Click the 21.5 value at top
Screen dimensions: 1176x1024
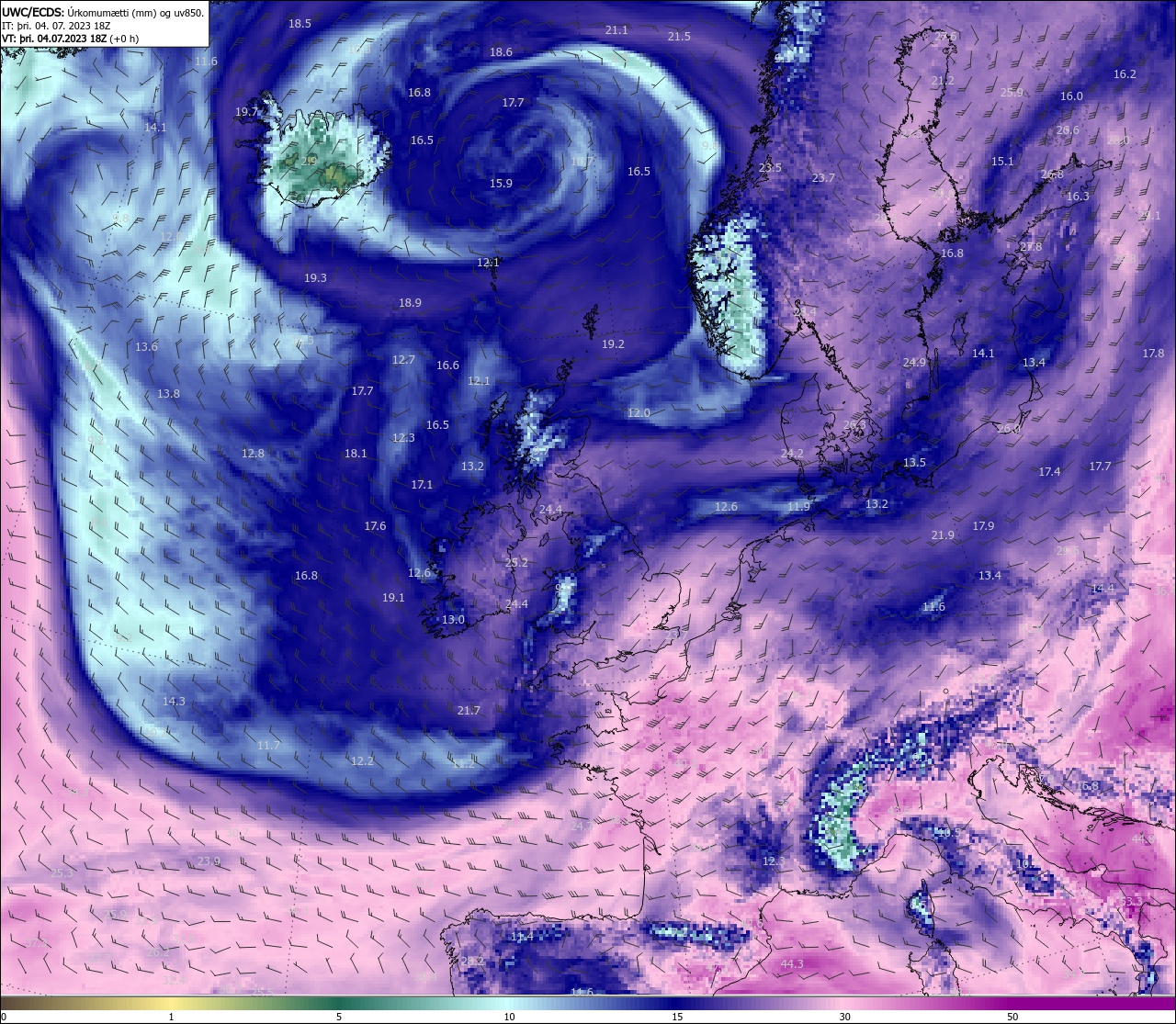click(x=679, y=36)
